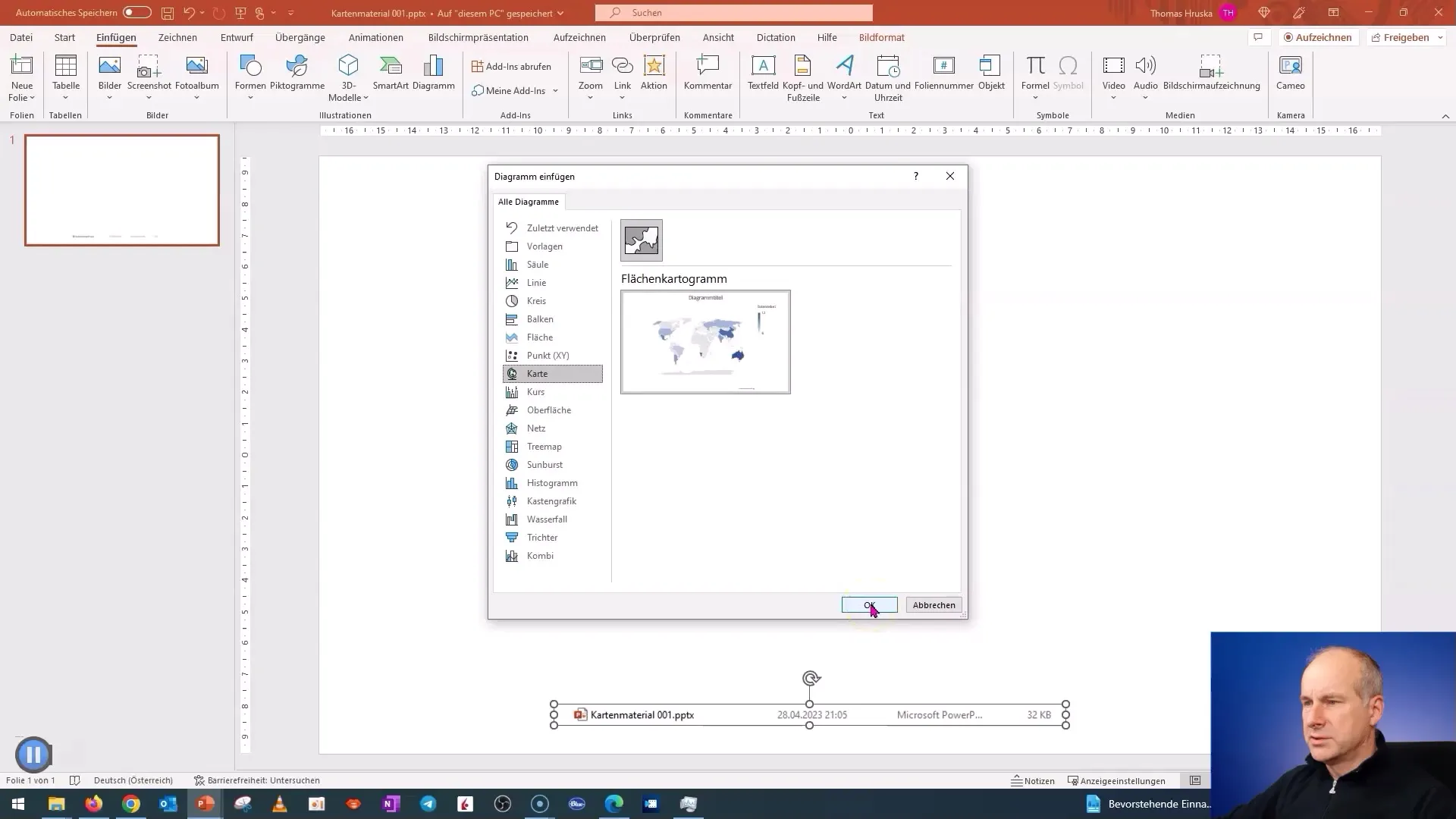This screenshot has height=819, width=1456.
Task: Open Firefox from the taskbar
Action: [x=94, y=804]
